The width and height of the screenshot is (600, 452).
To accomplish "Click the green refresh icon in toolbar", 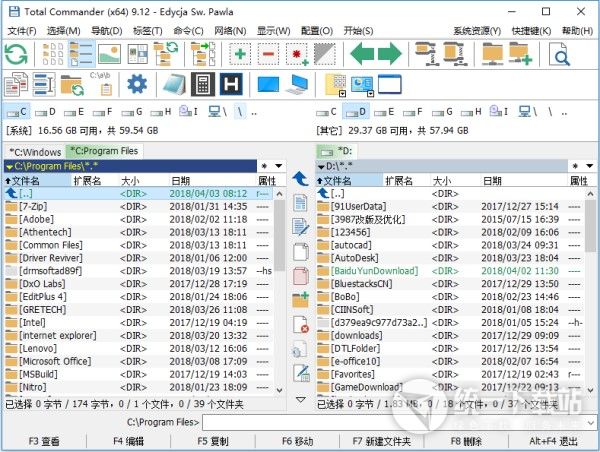I will [16, 54].
